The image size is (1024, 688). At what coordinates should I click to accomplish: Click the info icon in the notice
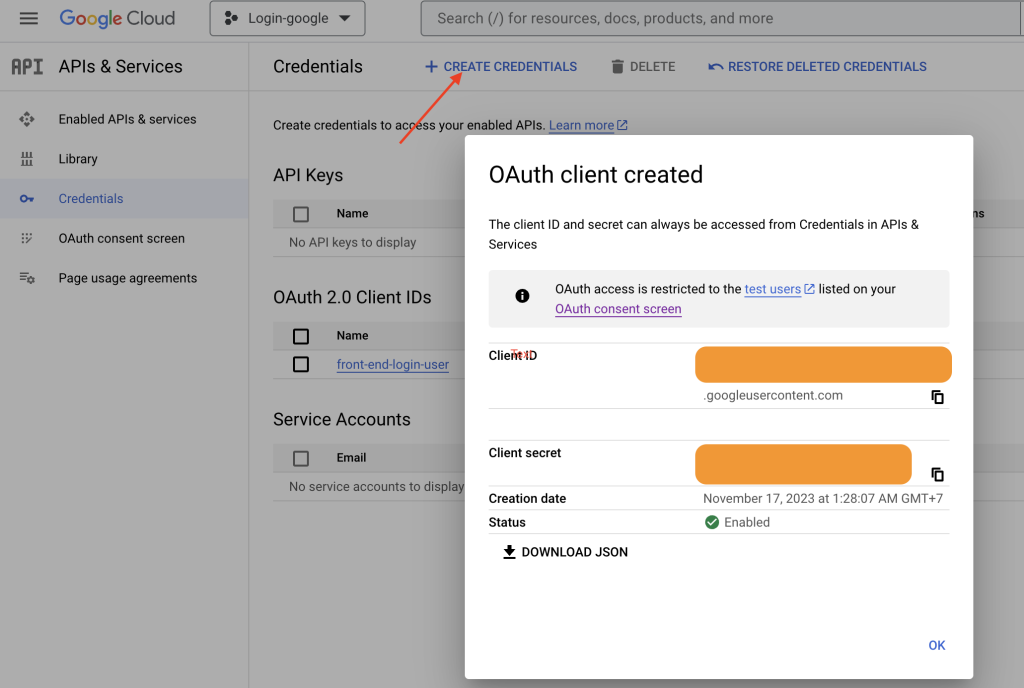pos(522,296)
